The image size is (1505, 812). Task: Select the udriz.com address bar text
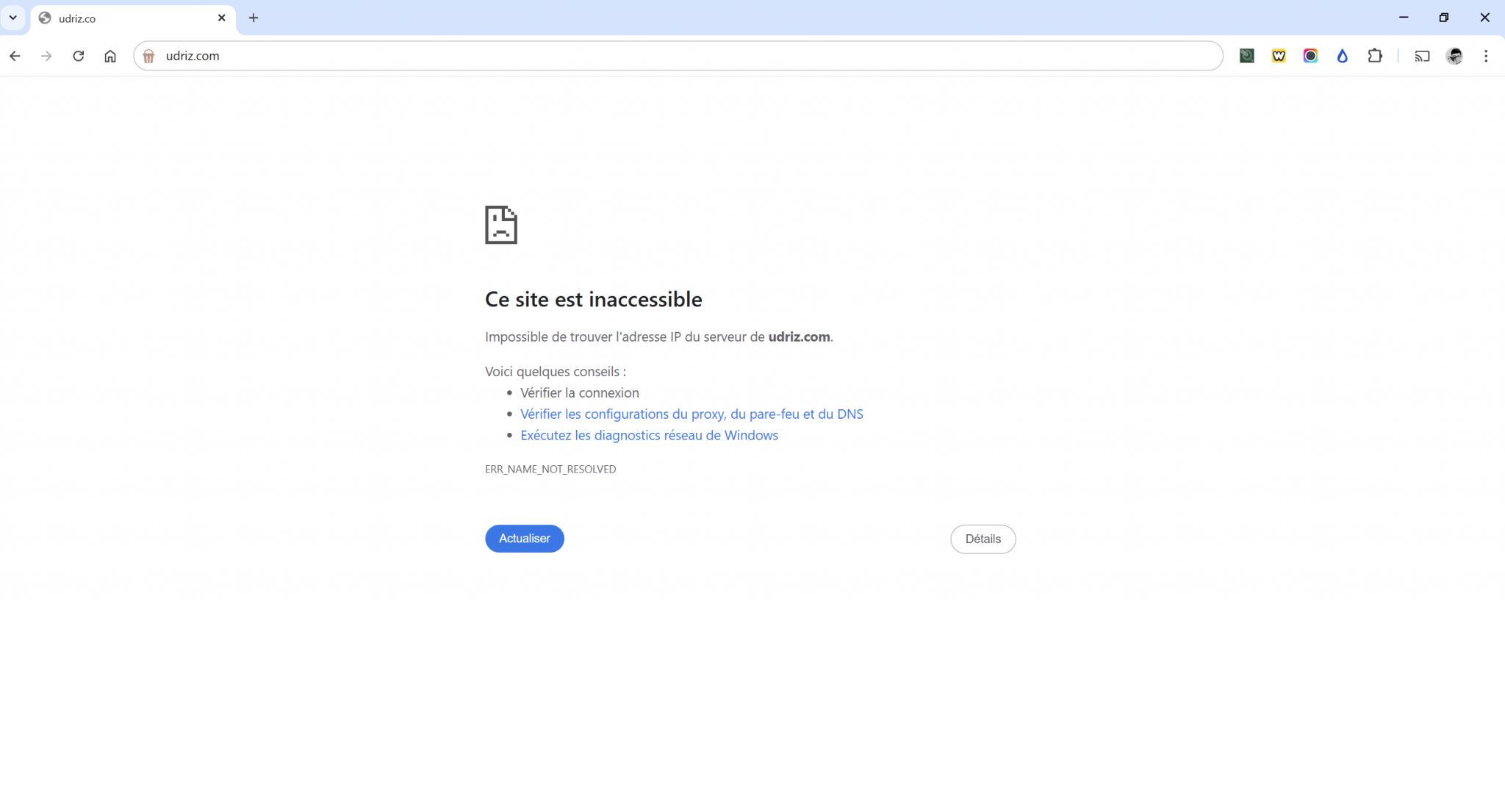coord(192,55)
